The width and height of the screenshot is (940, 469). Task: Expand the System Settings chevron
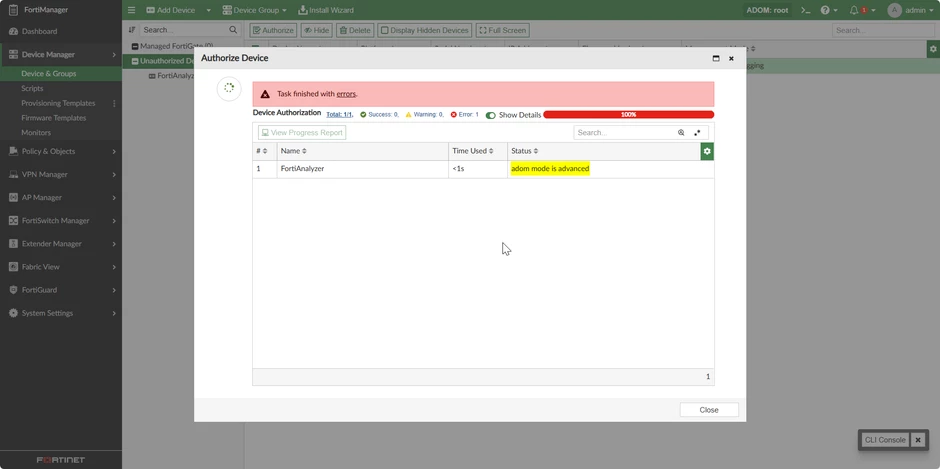coord(114,313)
